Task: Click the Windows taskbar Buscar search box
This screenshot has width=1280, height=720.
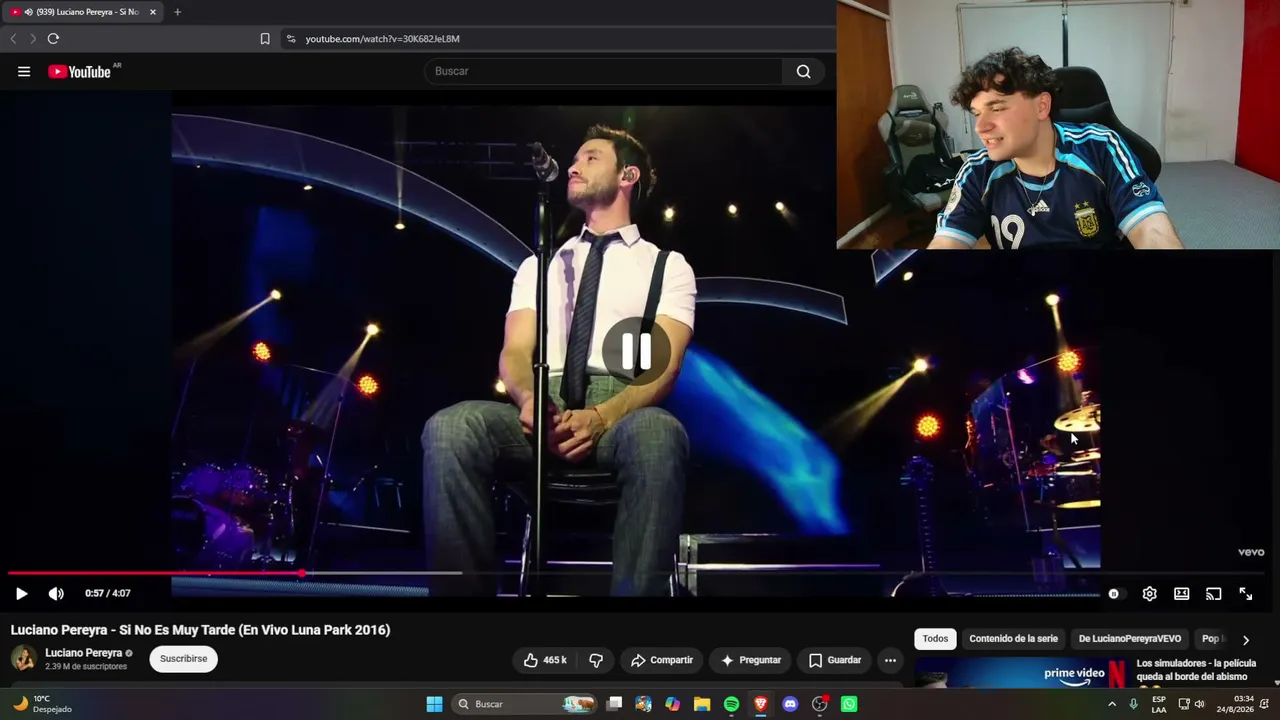Action: [523, 704]
